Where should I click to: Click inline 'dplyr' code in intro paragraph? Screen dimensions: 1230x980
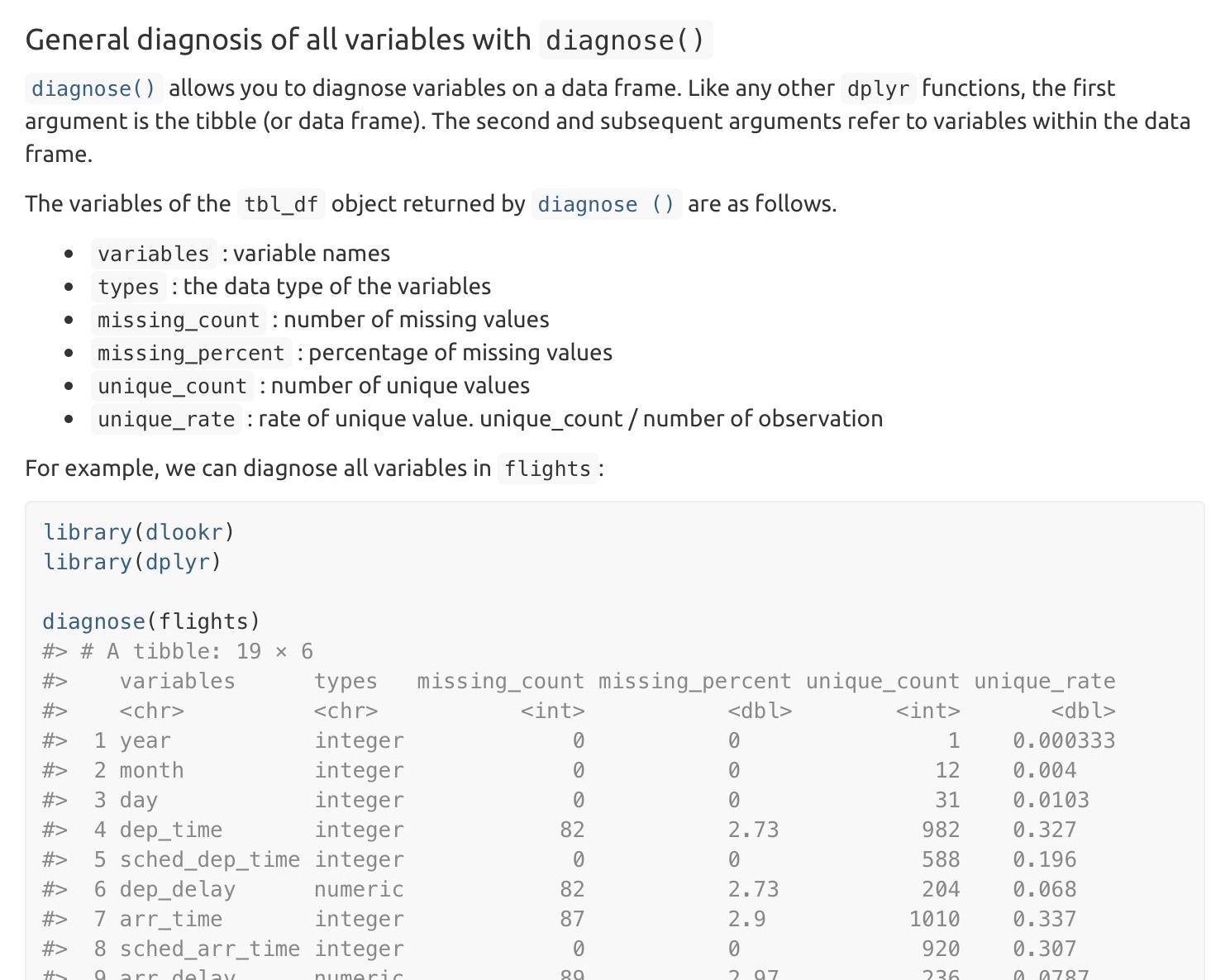(879, 88)
